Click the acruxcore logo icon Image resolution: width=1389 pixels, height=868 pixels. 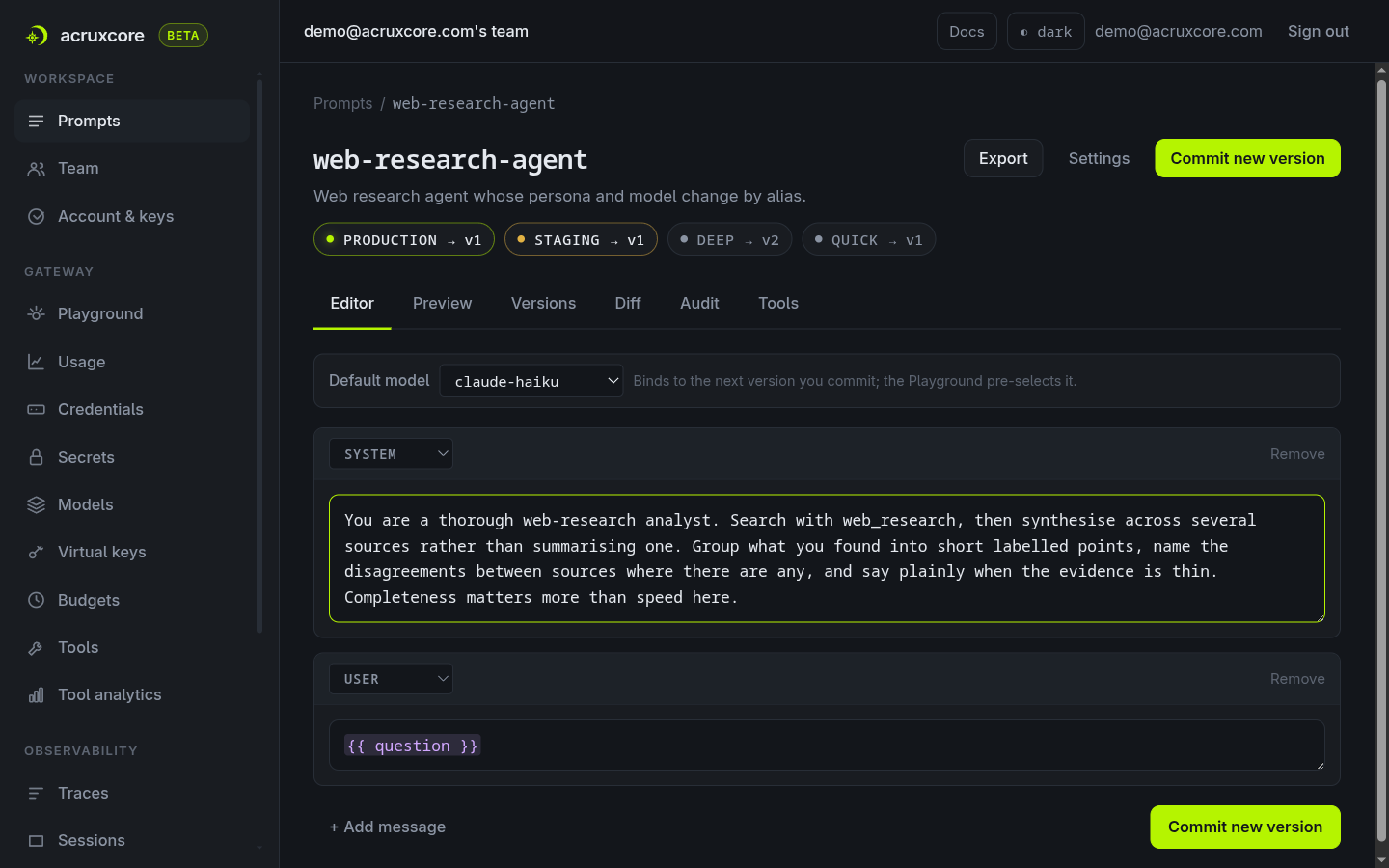click(x=36, y=36)
